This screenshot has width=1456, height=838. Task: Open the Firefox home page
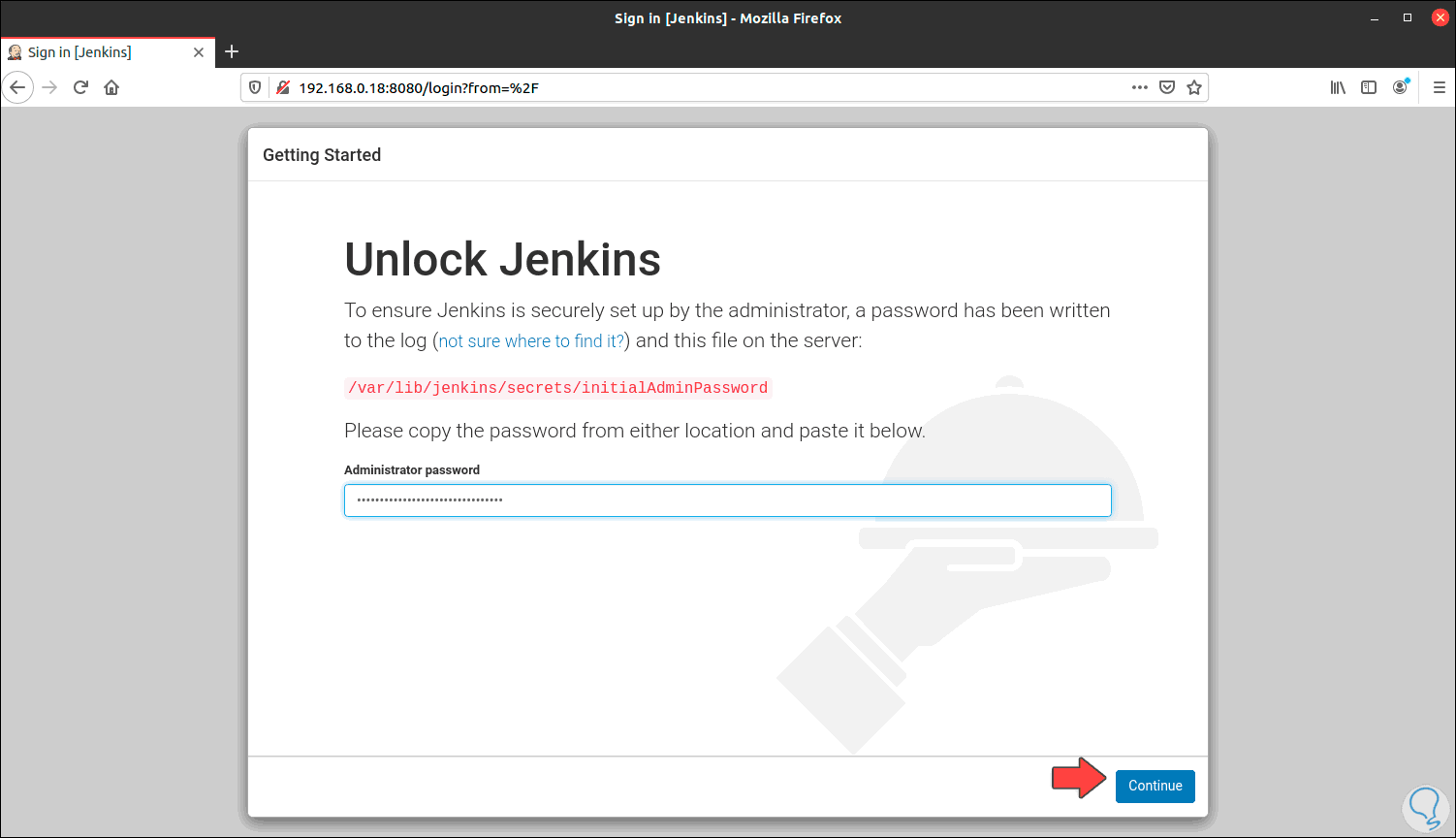(111, 87)
